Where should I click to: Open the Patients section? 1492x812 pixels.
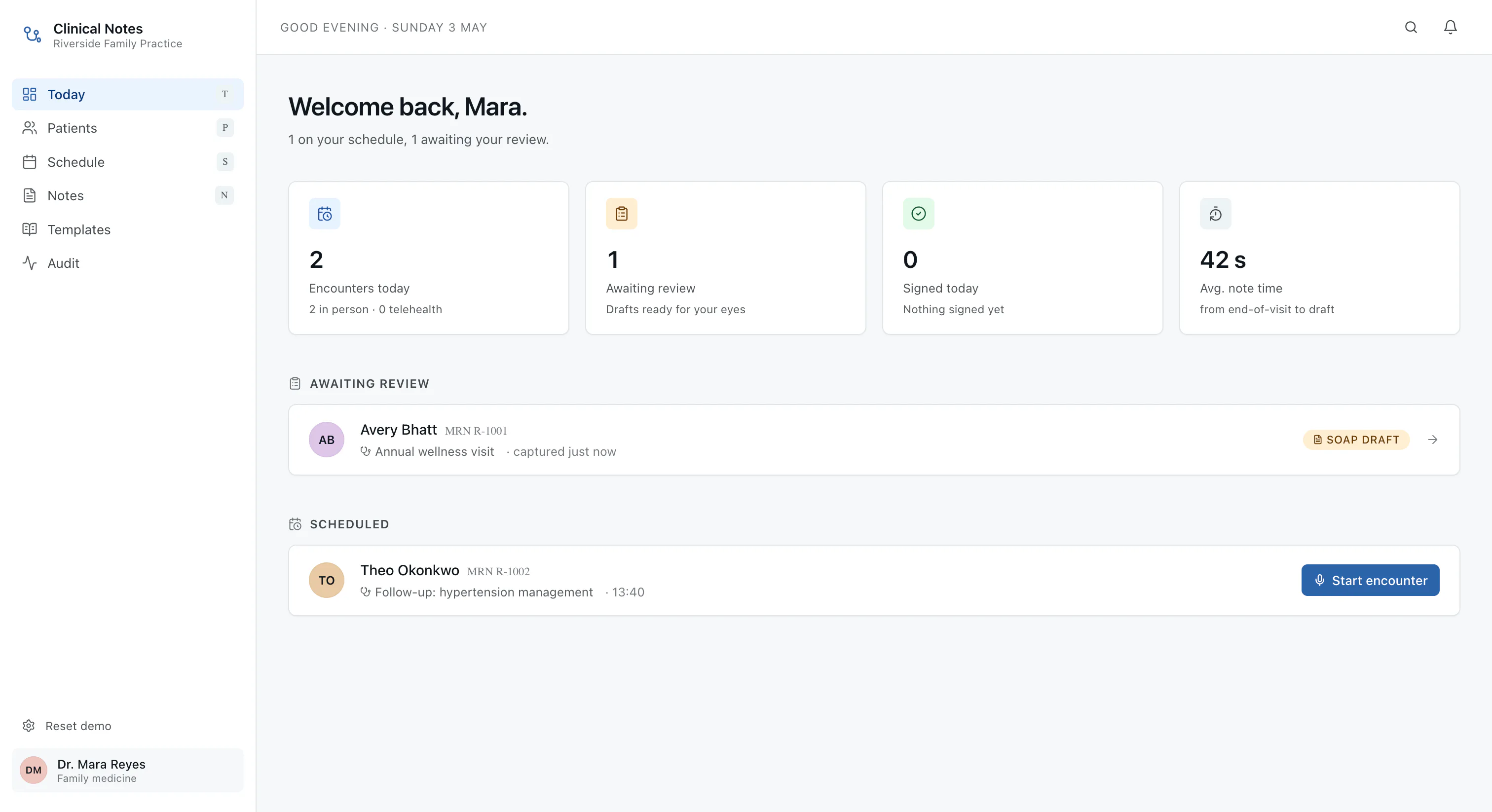click(127, 128)
